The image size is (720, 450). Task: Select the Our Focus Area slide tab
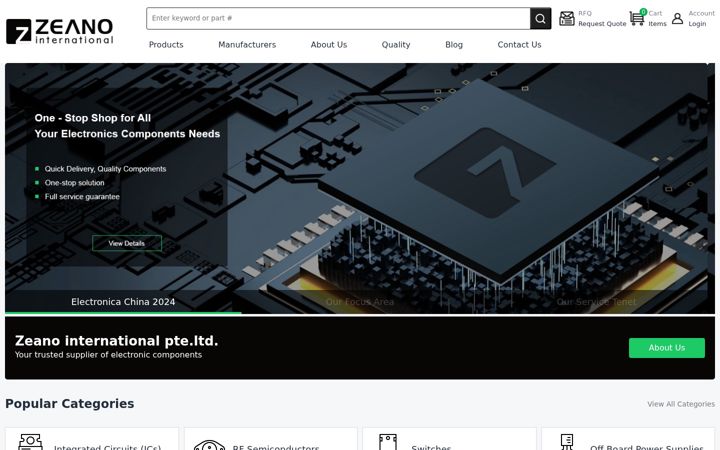[360, 302]
